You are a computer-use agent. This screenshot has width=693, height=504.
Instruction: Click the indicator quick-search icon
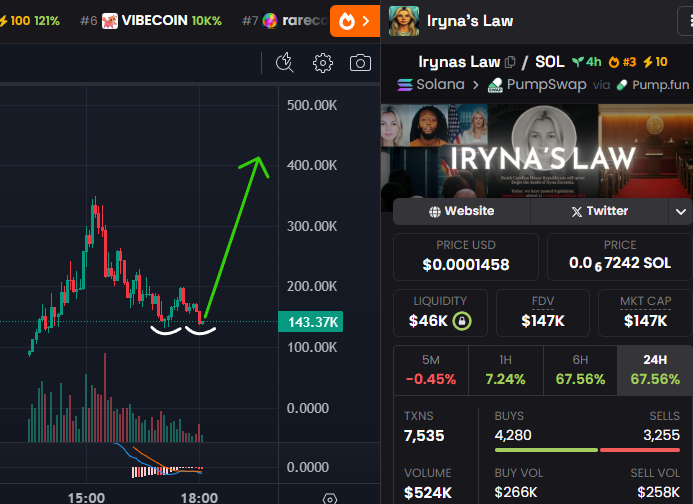[x=284, y=63]
